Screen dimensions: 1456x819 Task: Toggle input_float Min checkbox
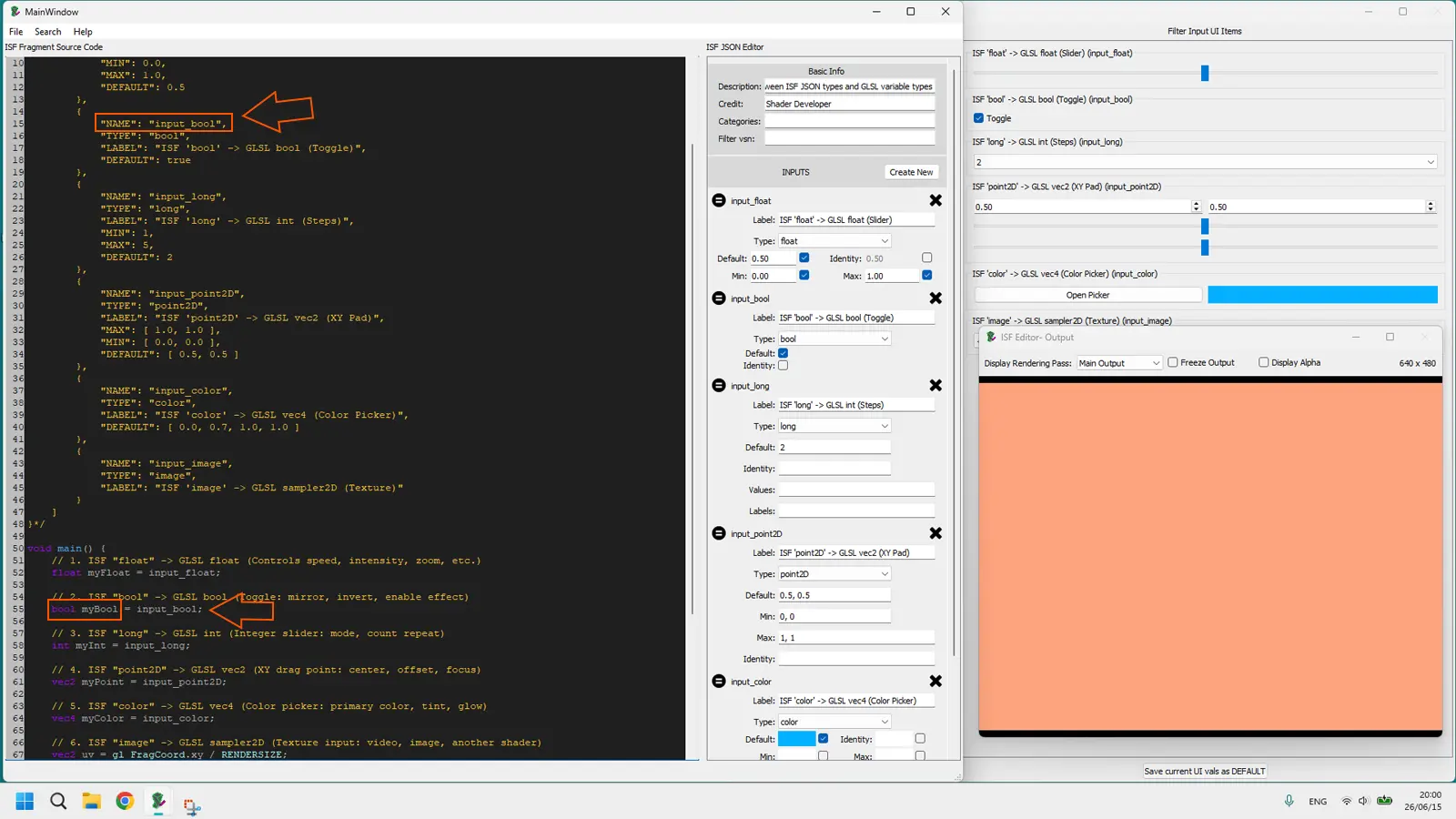tap(804, 275)
